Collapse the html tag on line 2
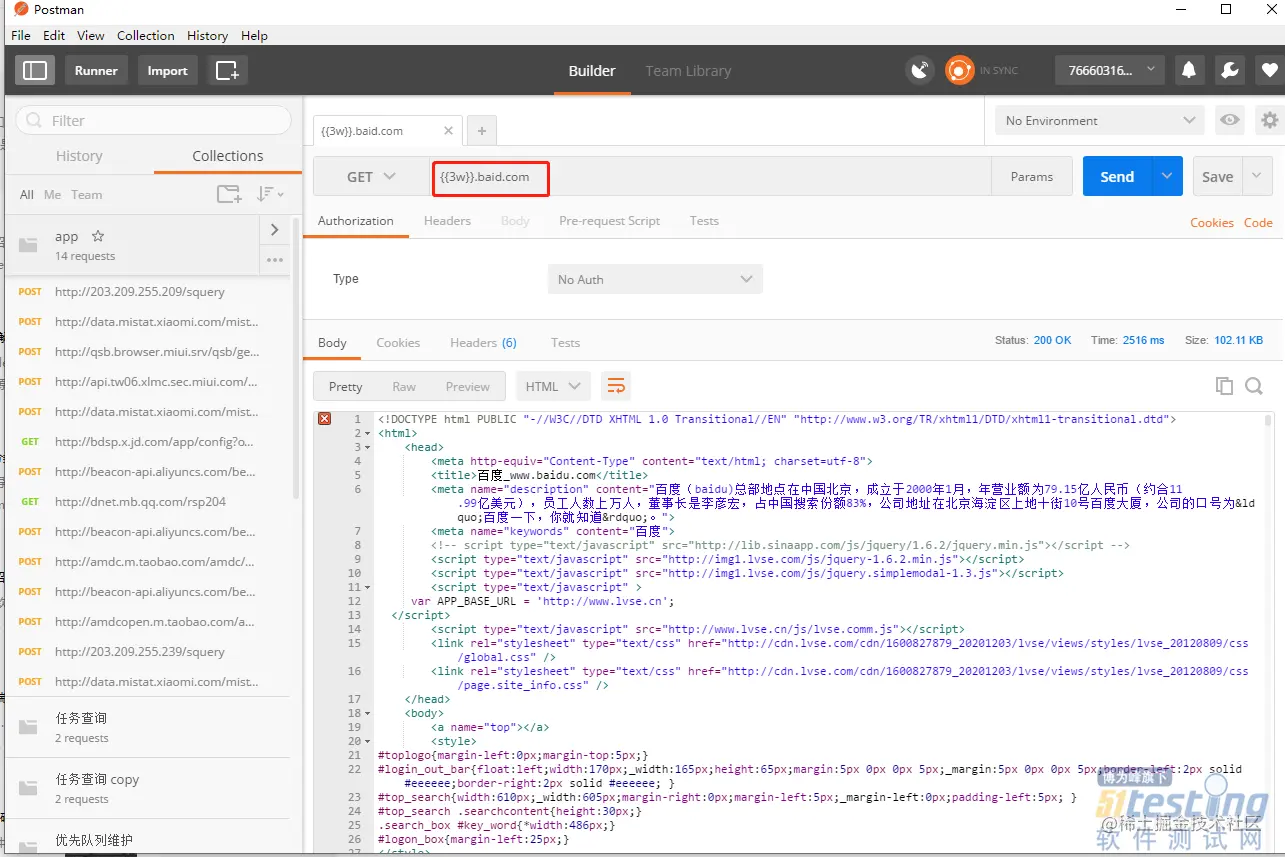This screenshot has width=1285, height=857. (368, 434)
